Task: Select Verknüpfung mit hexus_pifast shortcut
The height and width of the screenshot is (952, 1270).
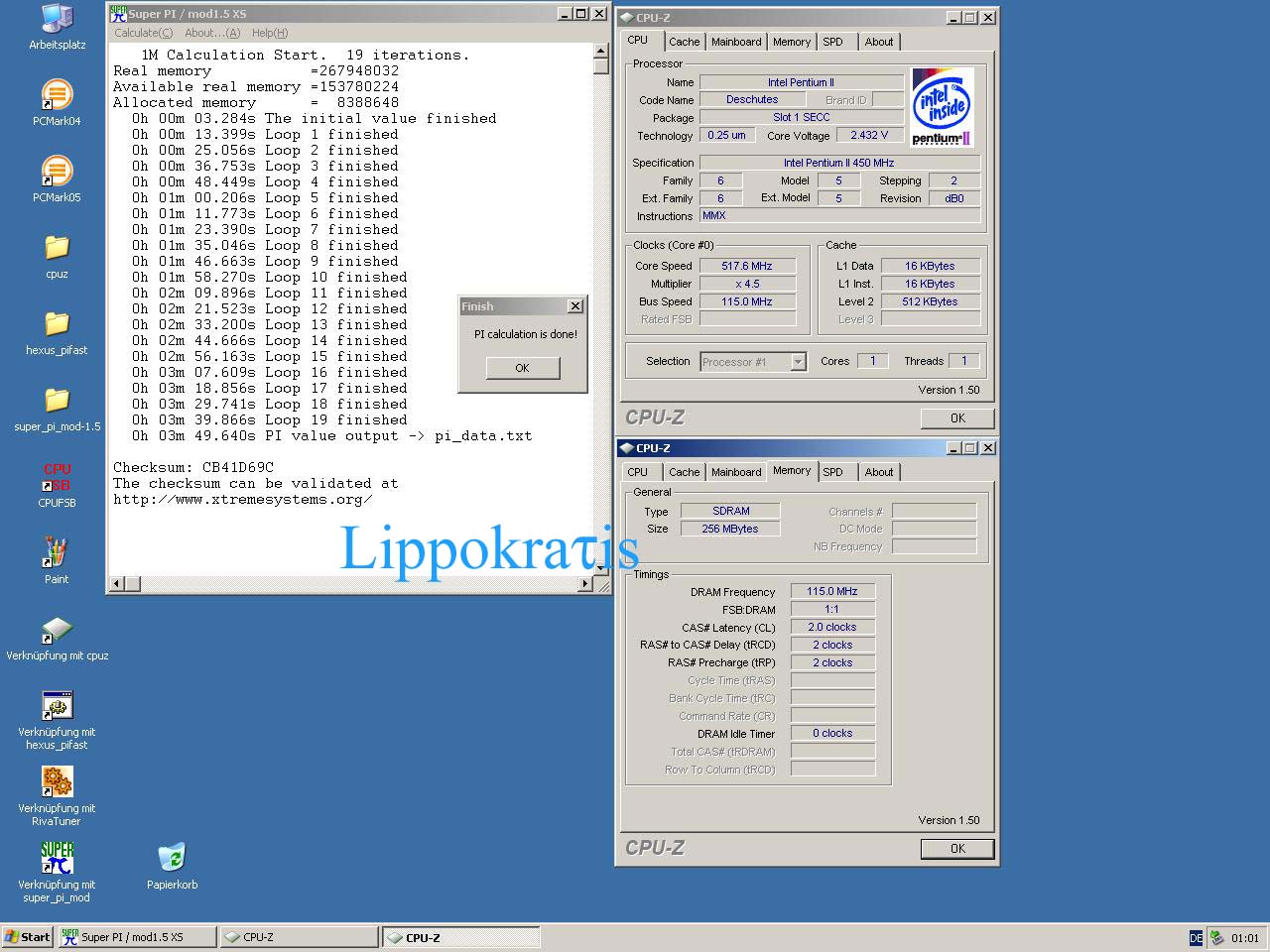Action: coord(57,721)
